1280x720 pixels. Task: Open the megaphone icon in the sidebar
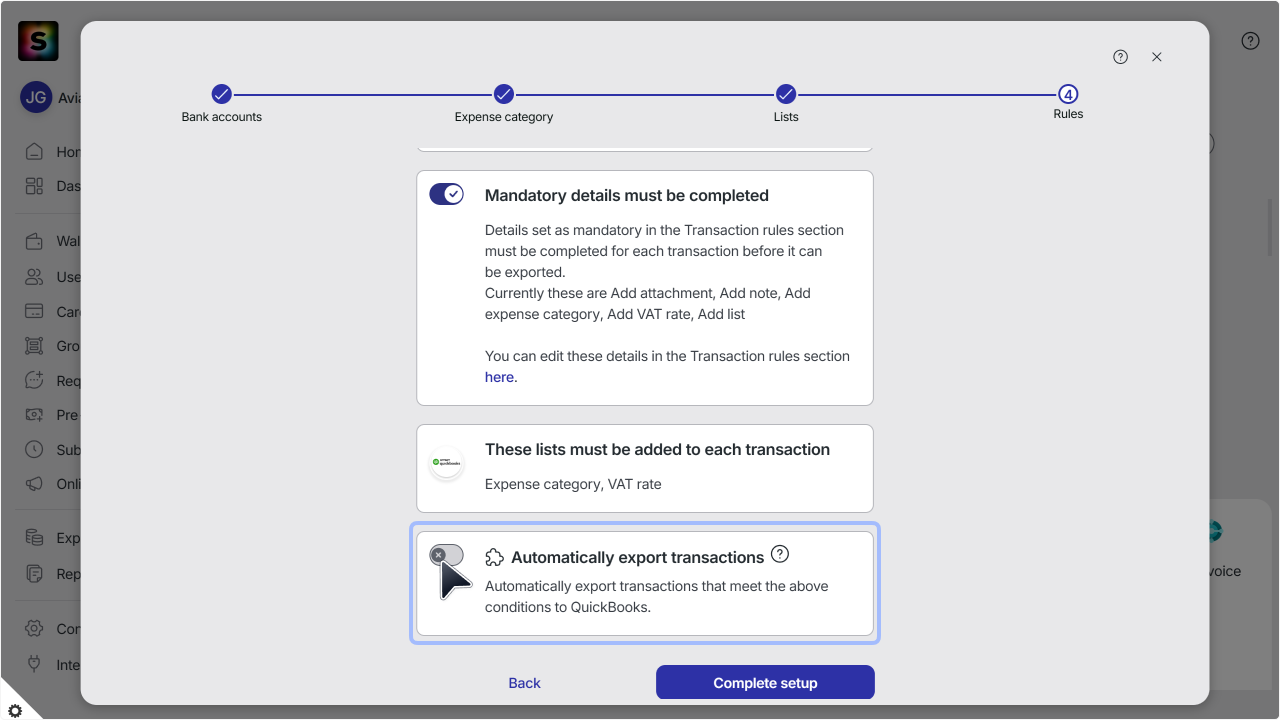pos(35,484)
